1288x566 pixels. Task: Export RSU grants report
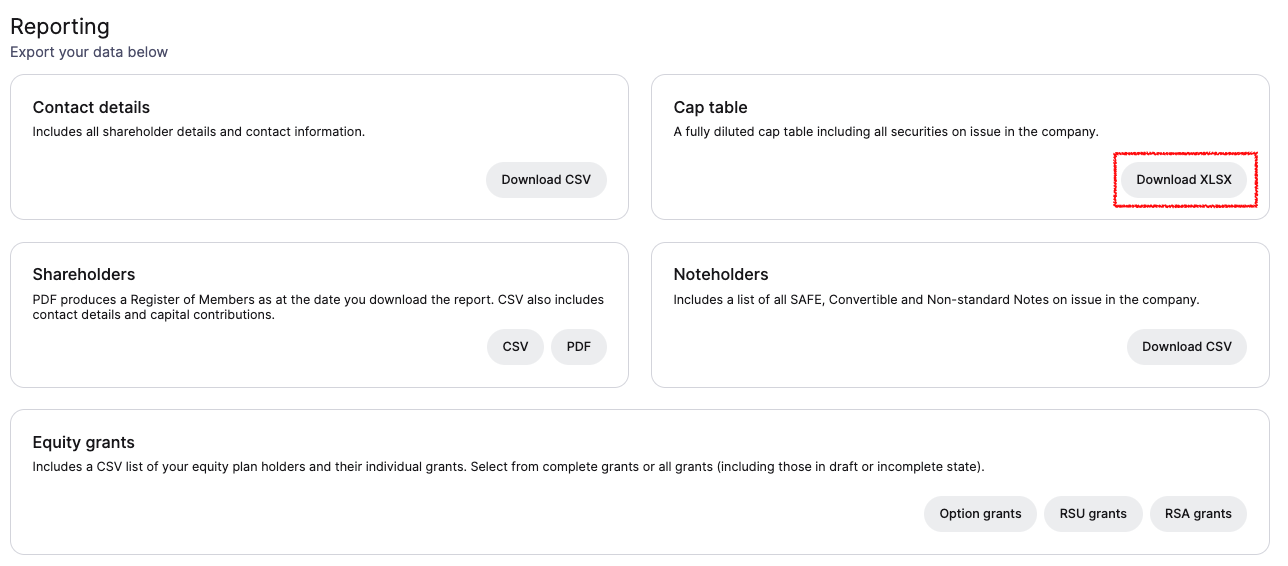pos(1093,514)
